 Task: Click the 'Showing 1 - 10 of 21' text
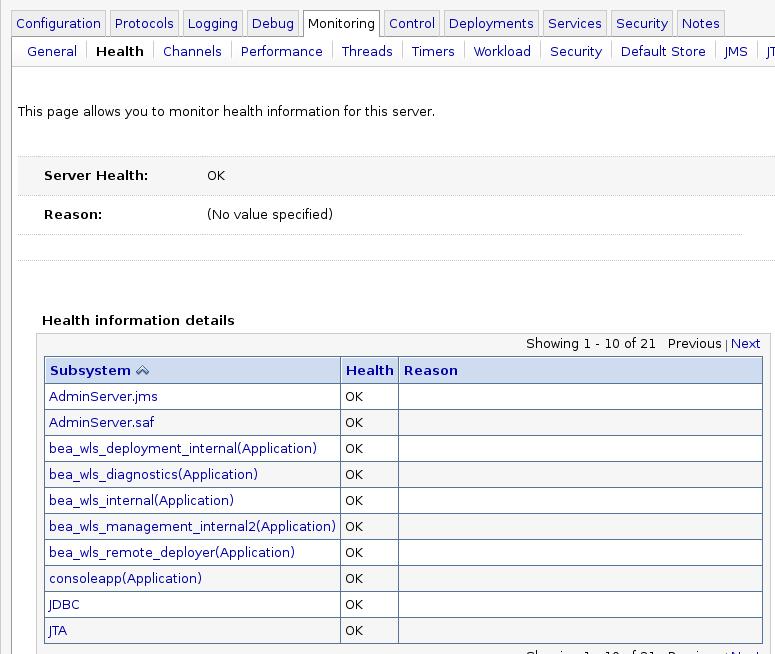(591, 344)
